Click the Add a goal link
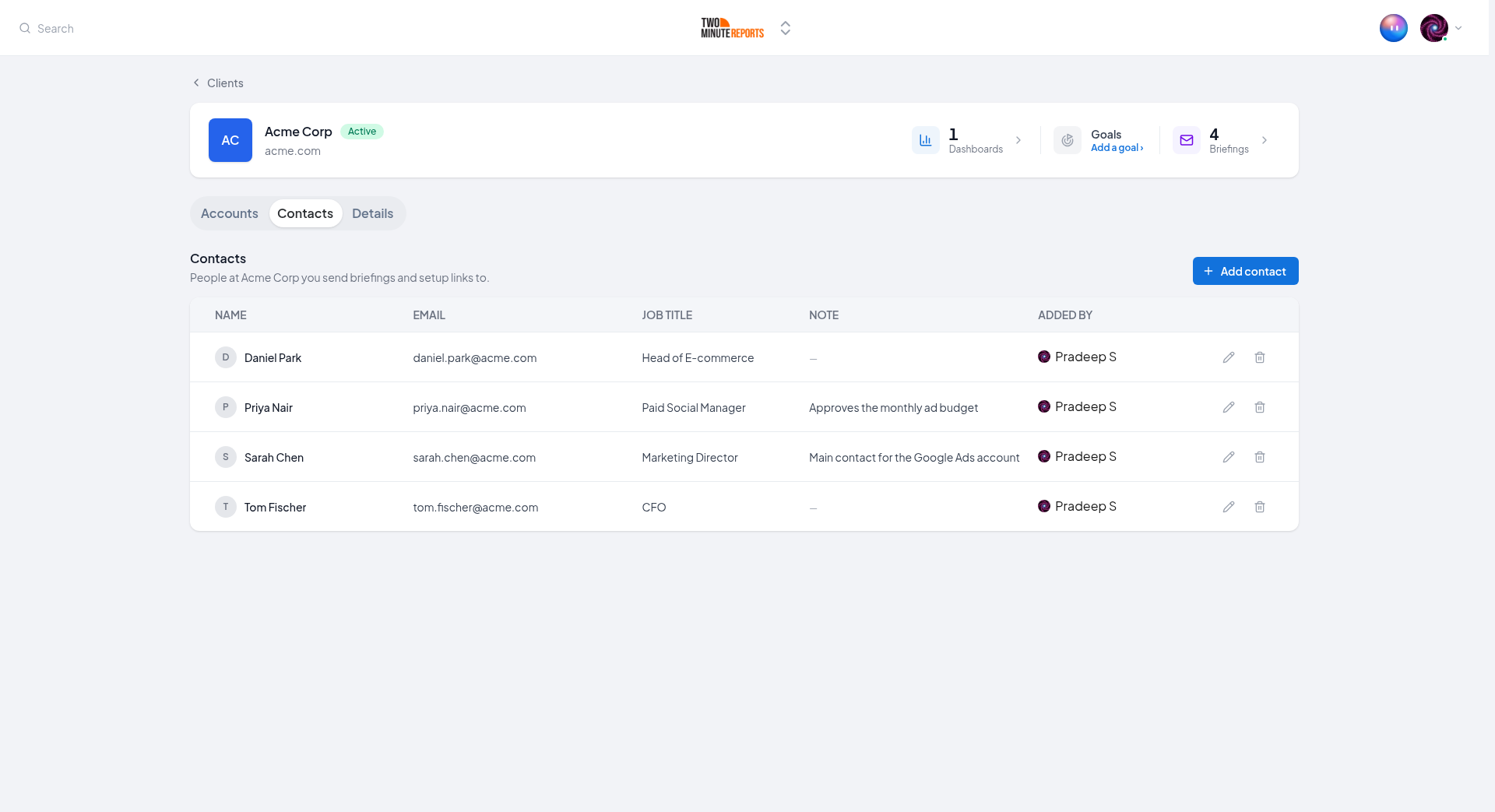1495x812 pixels. click(1117, 148)
